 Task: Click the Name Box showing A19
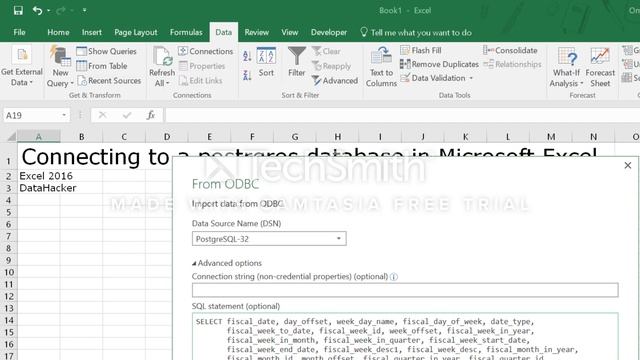click(32, 116)
